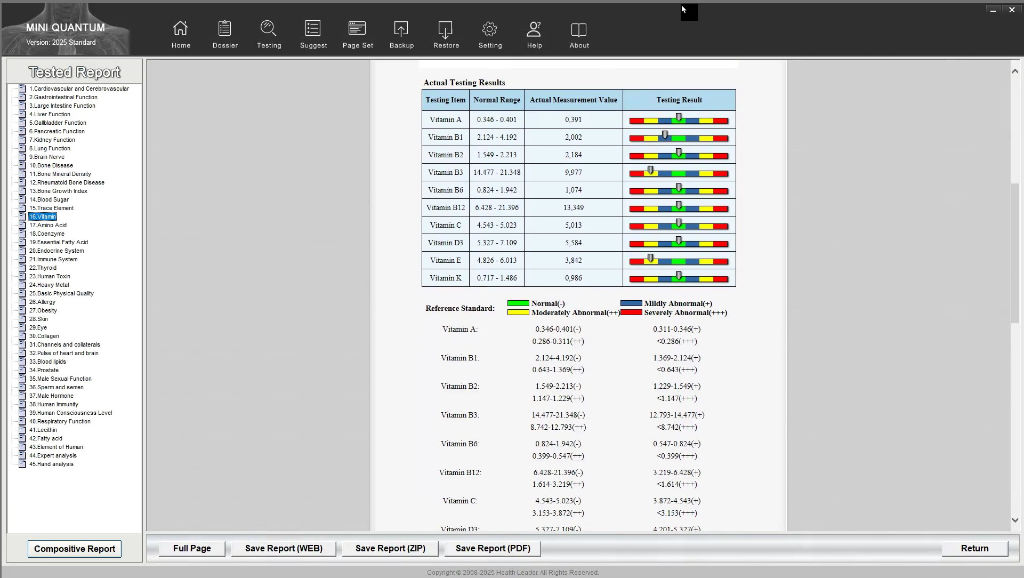1024x578 pixels.
Task: Select 12.Rheumatoid Bone Disease entry
Action: point(67,182)
